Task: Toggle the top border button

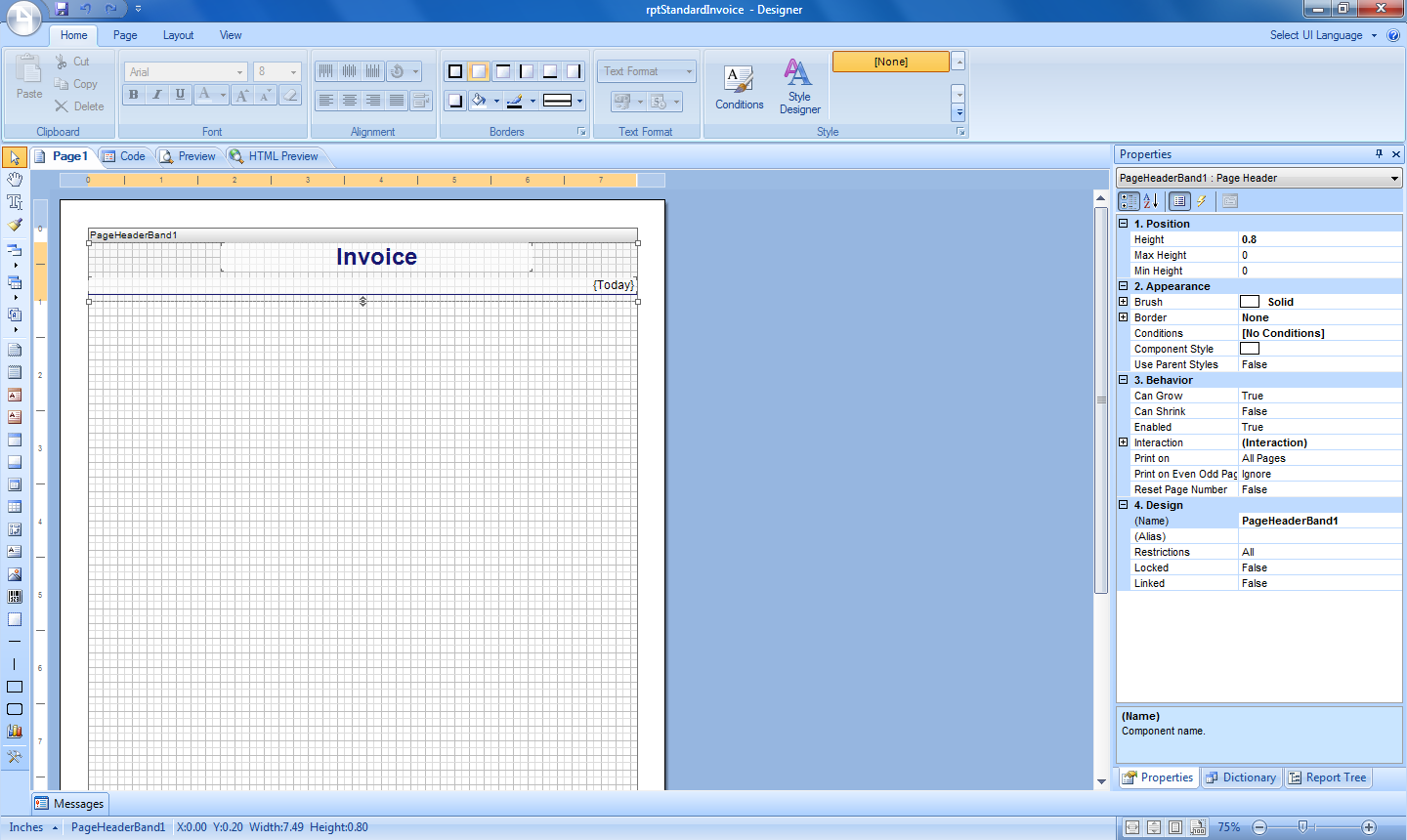Action: [x=502, y=71]
